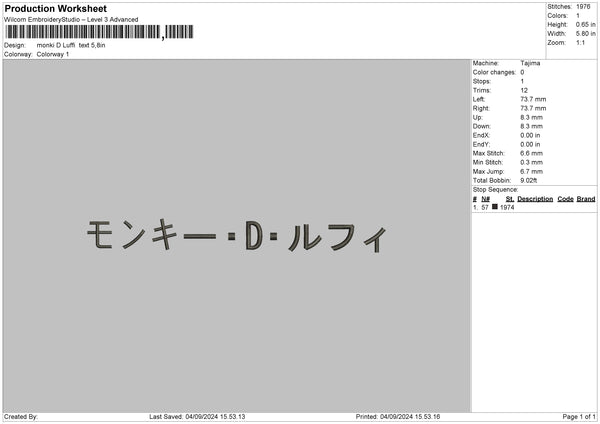Click 'Wilcom EmbroideryStudio – Level 3 Advanced' text
Image resolution: width=600 pixels, height=424 pixels.
pyautogui.click(x=71, y=20)
